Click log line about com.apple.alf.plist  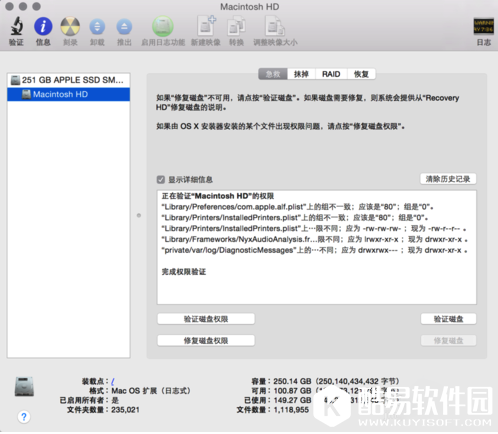(x=297, y=207)
